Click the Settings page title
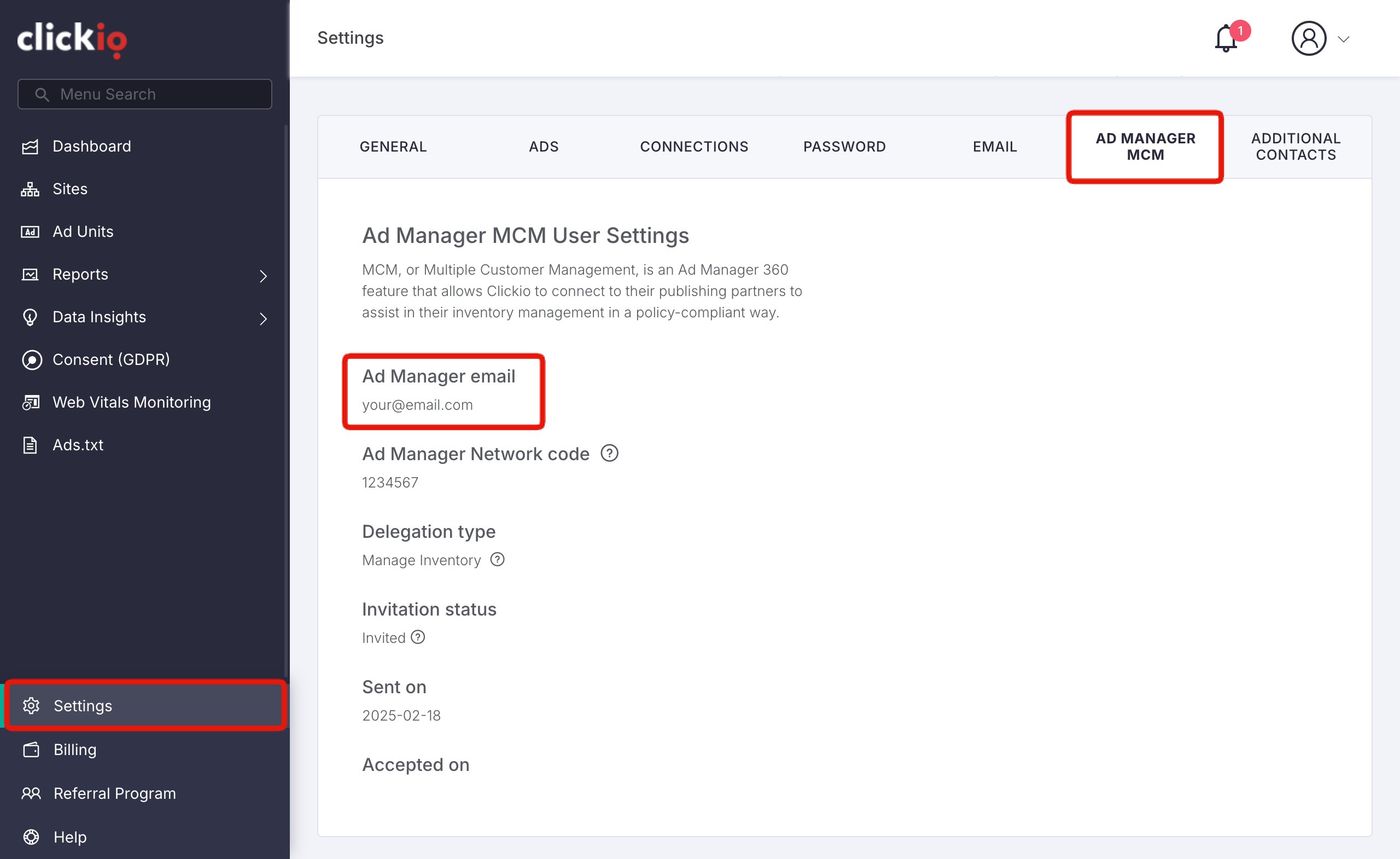1400x859 pixels. (351, 38)
